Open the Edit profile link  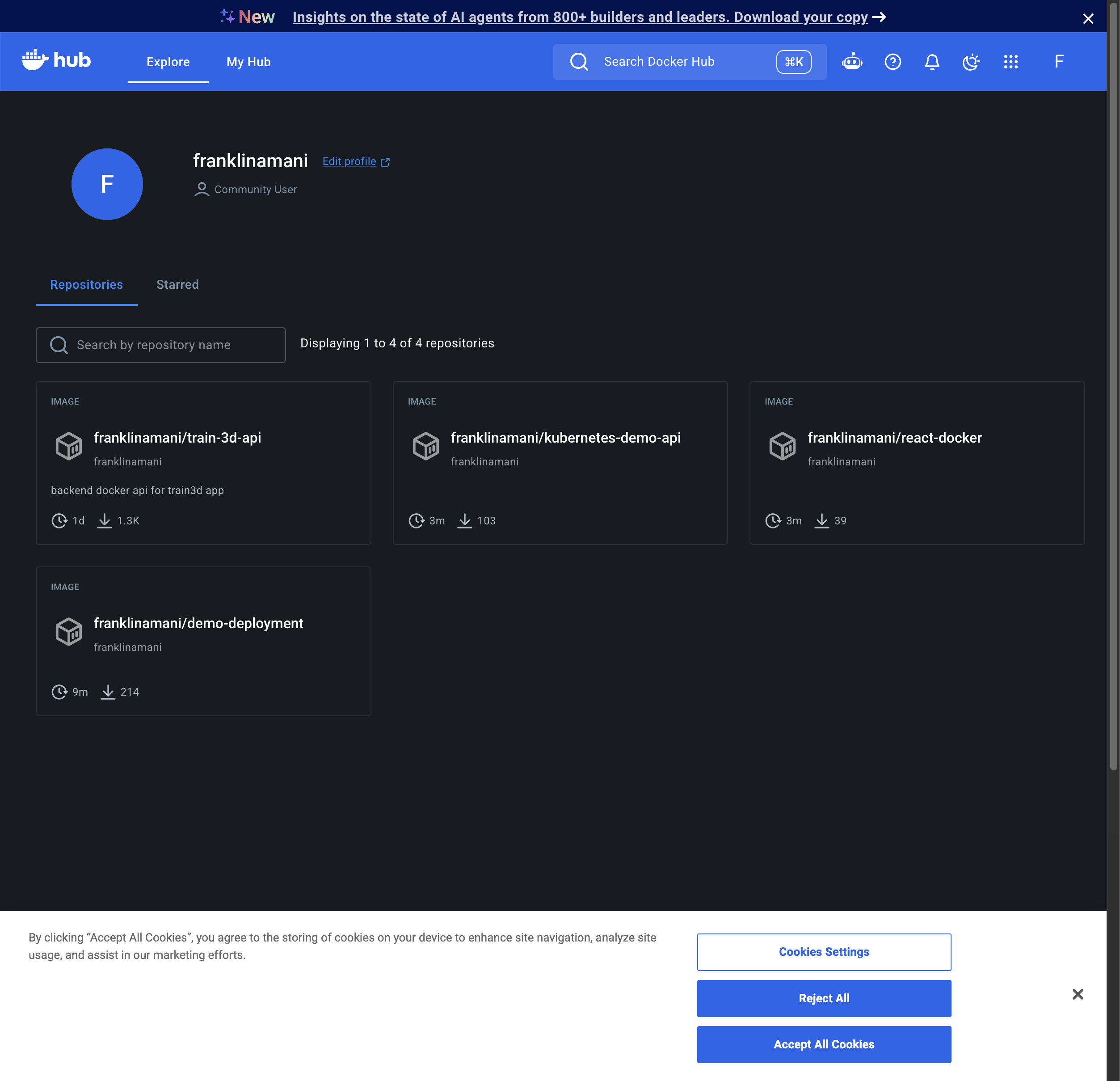[x=349, y=161]
